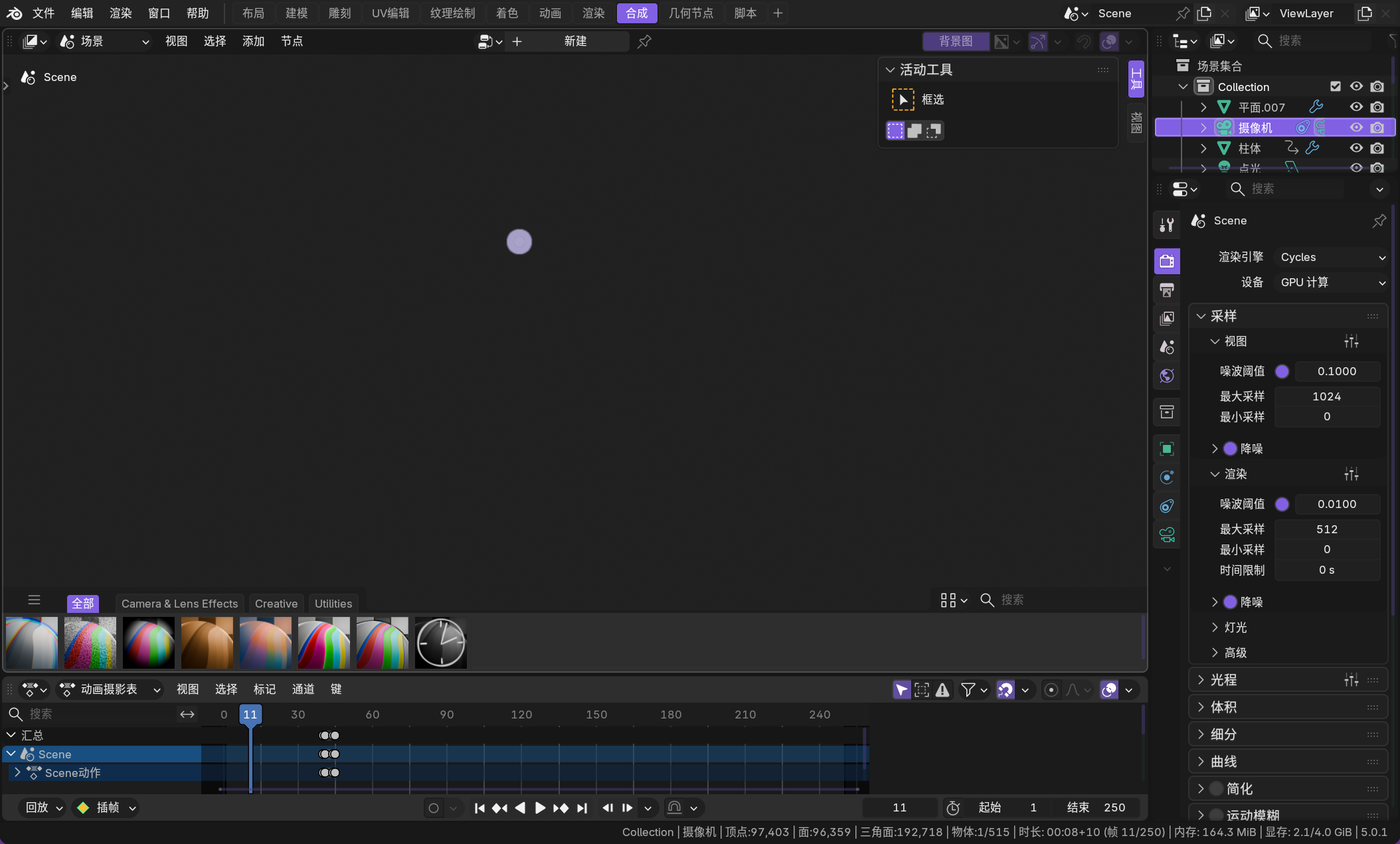Open the Render properties tab icon
This screenshot has height=844, width=1400.
point(1167,261)
